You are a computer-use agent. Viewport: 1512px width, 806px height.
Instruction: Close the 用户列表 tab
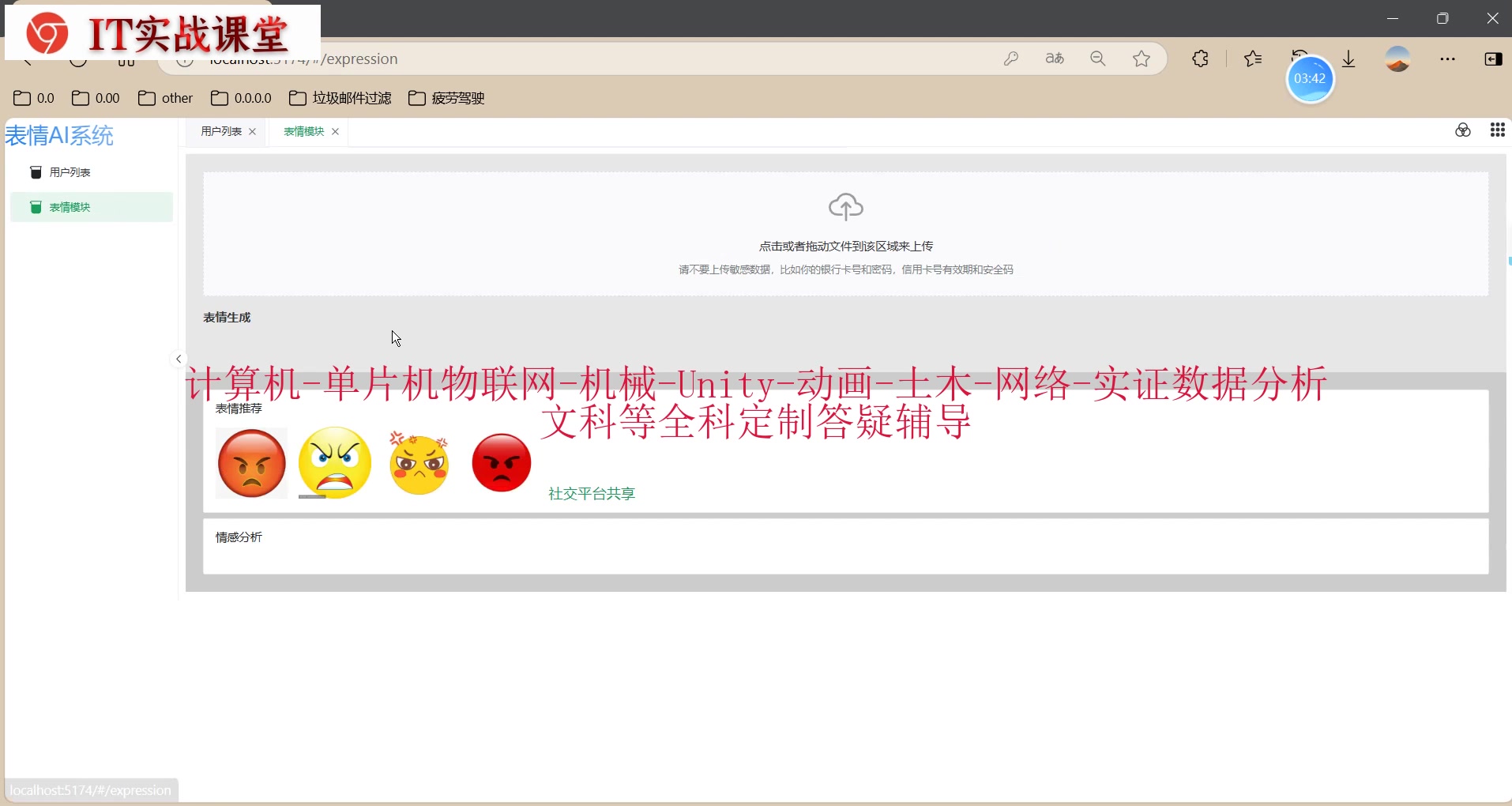coord(253,132)
